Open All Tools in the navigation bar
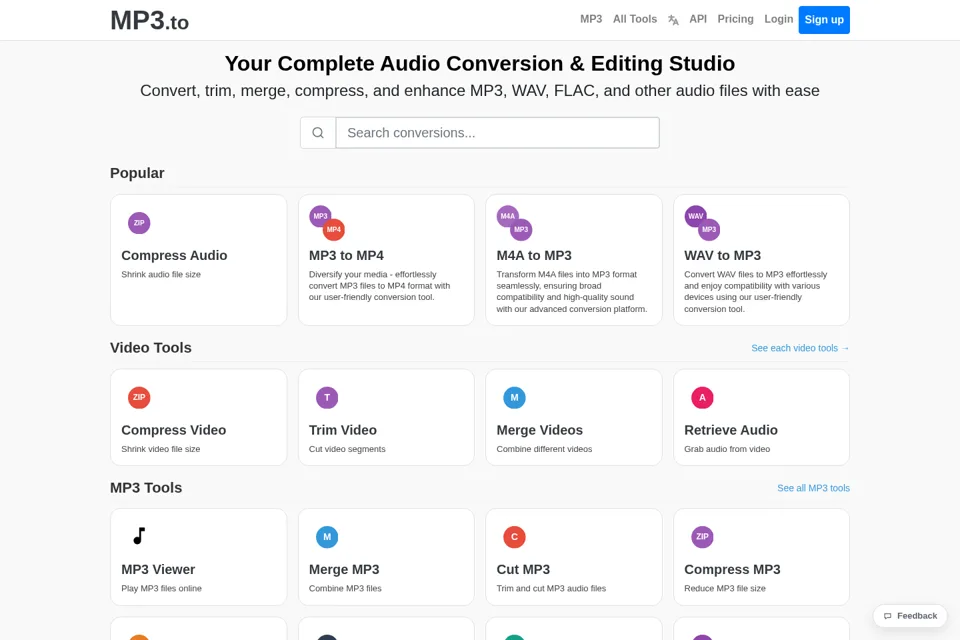This screenshot has width=960, height=640. pos(635,20)
